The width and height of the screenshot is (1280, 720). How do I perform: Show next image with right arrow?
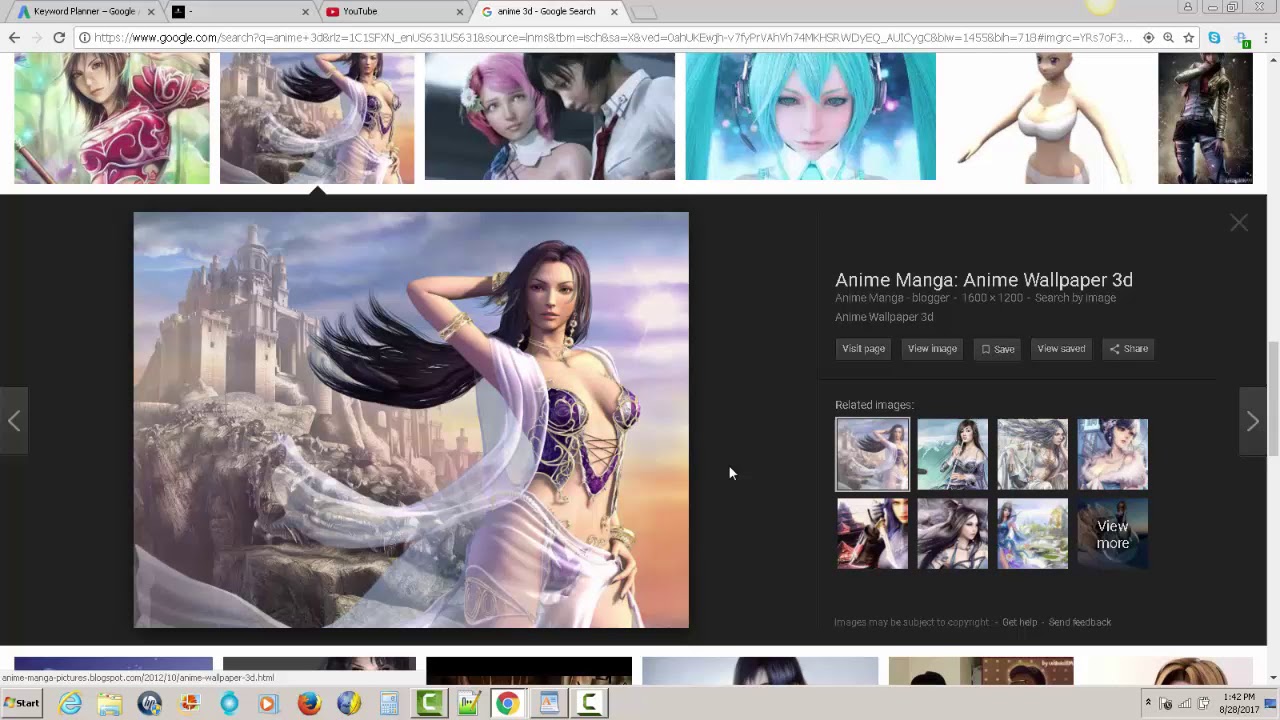[x=1252, y=421]
